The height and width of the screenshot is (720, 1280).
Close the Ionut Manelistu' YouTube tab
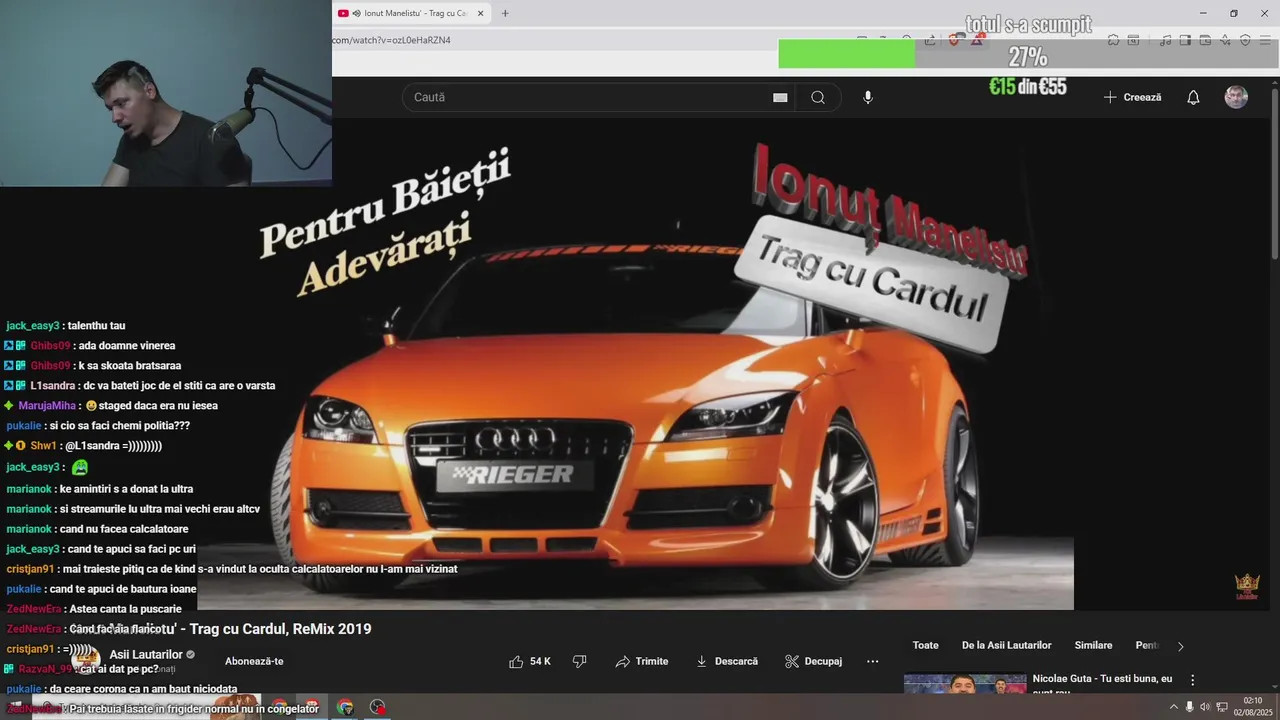pos(480,13)
